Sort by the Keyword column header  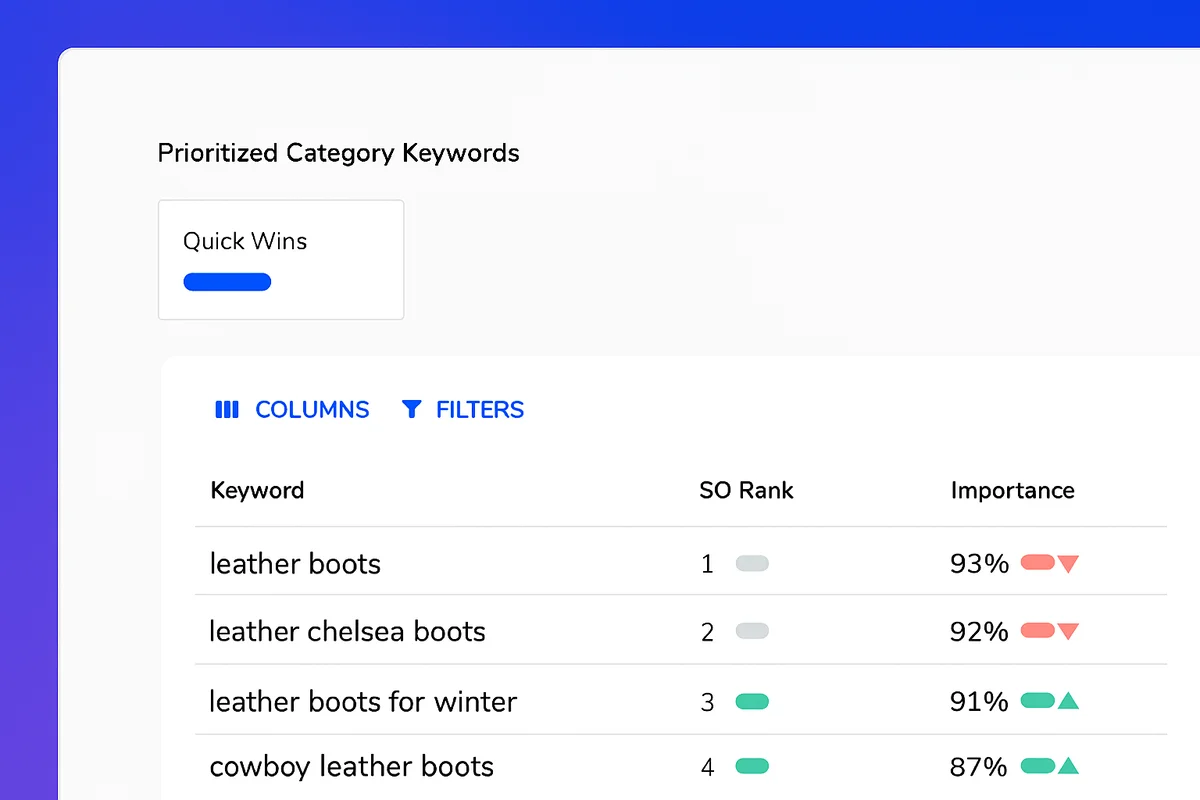click(257, 491)
